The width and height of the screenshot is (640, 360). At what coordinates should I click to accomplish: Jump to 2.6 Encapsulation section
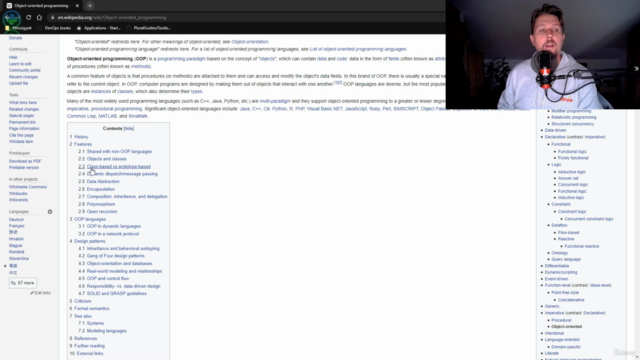(96, 189)
